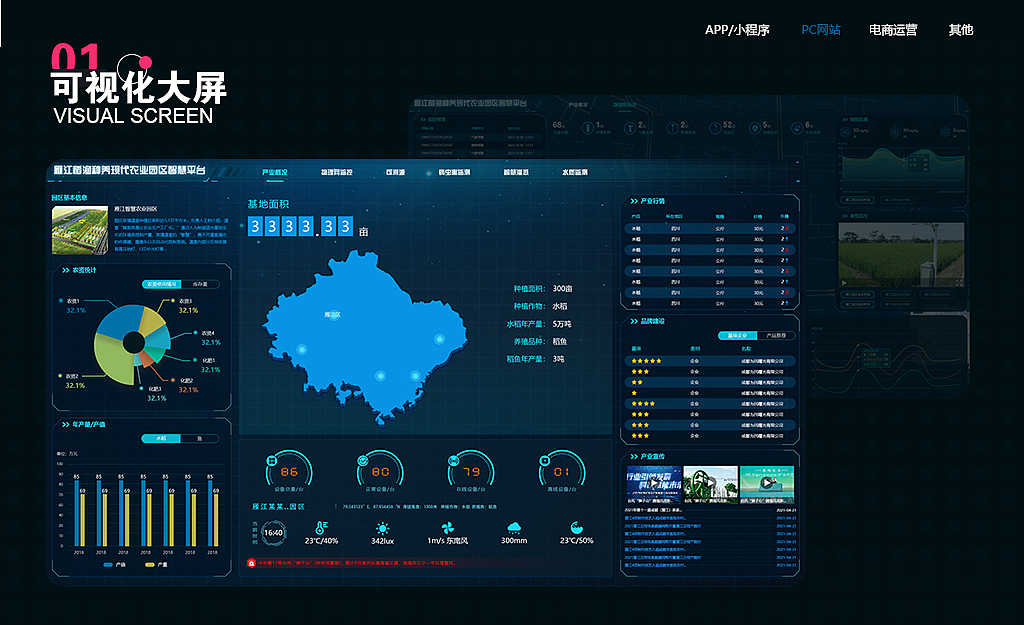The image size is (1024, 625).
Task: Click the rightmost glowing map marker
Action: tap(440, 339)
